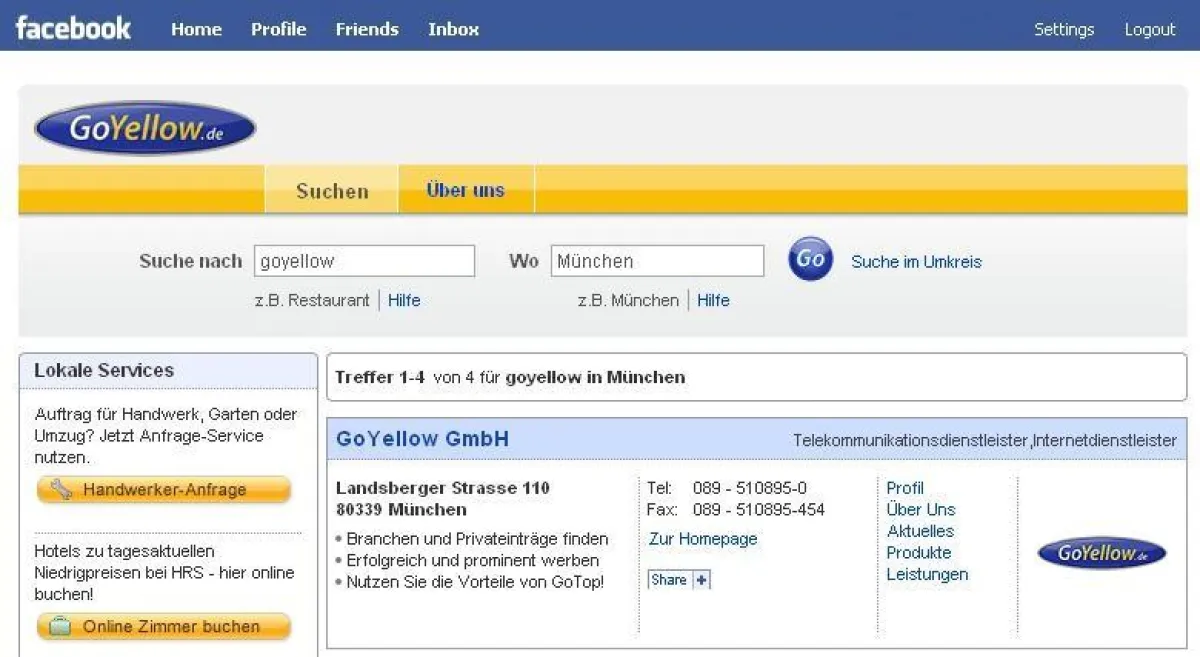Click the Suche im Umkreis link
1200x657 pixels.
[916, 262]
